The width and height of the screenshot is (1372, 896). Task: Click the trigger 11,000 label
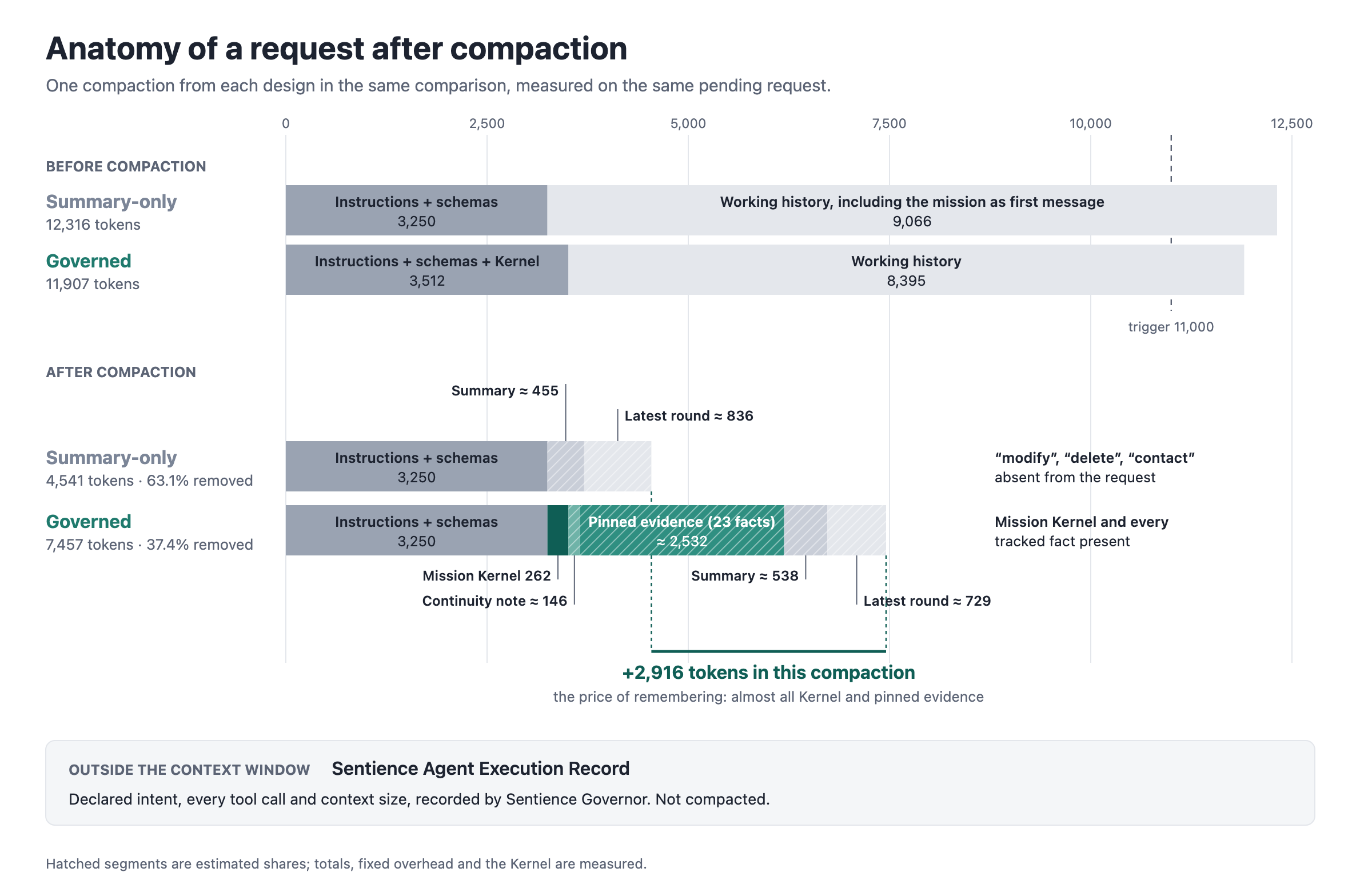[x=1171, y=327]
